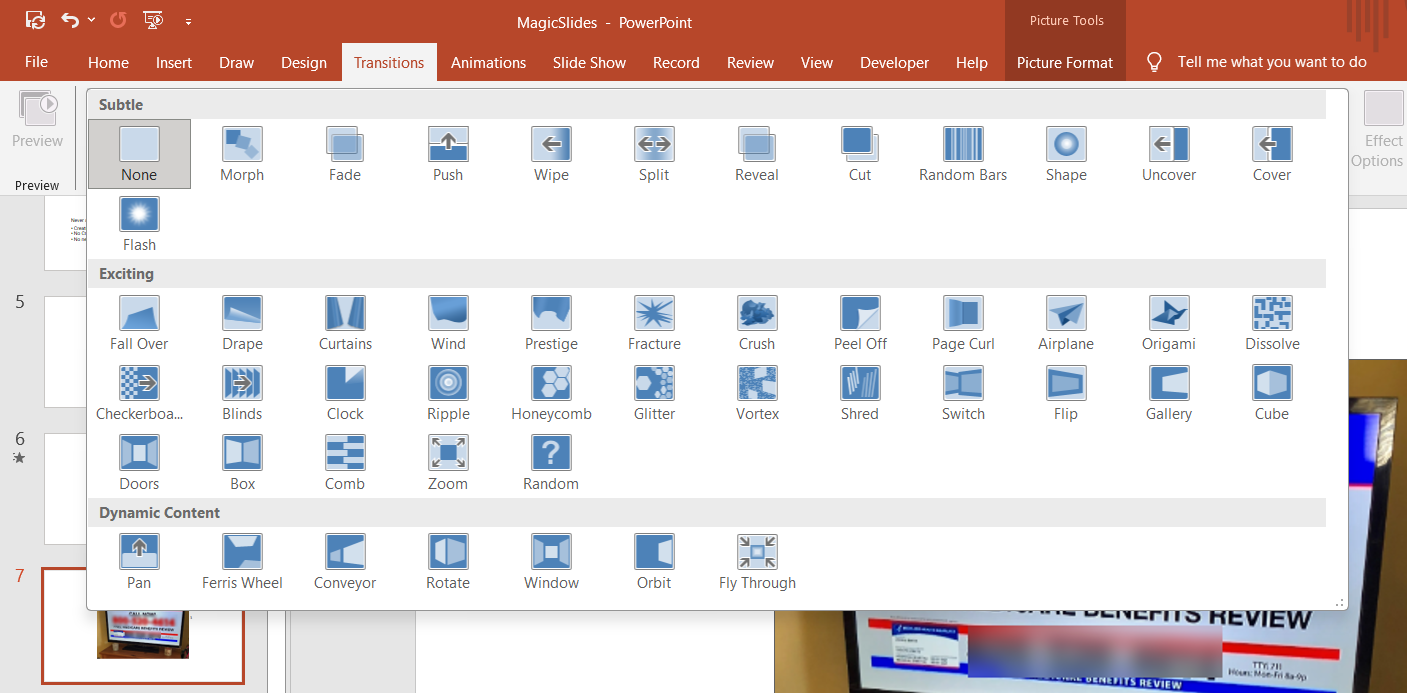Viewport: 1407px width, 693px height.
Task: Pick the Random Bars transition
Action: coord(962,154)
